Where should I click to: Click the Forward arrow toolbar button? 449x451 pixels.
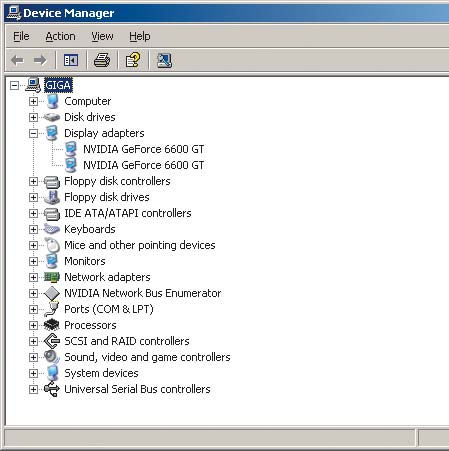(x=40, y=60)
